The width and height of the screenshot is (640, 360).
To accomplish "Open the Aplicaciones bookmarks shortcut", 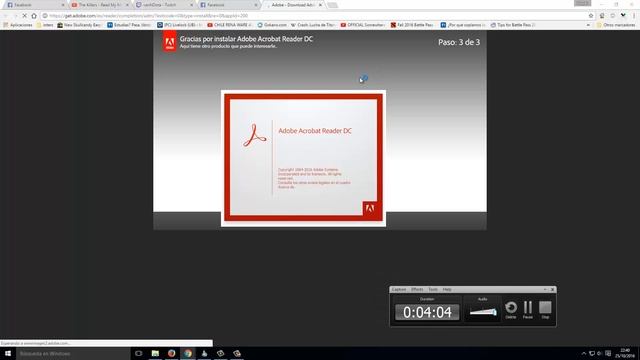I will tap(18, 25).
